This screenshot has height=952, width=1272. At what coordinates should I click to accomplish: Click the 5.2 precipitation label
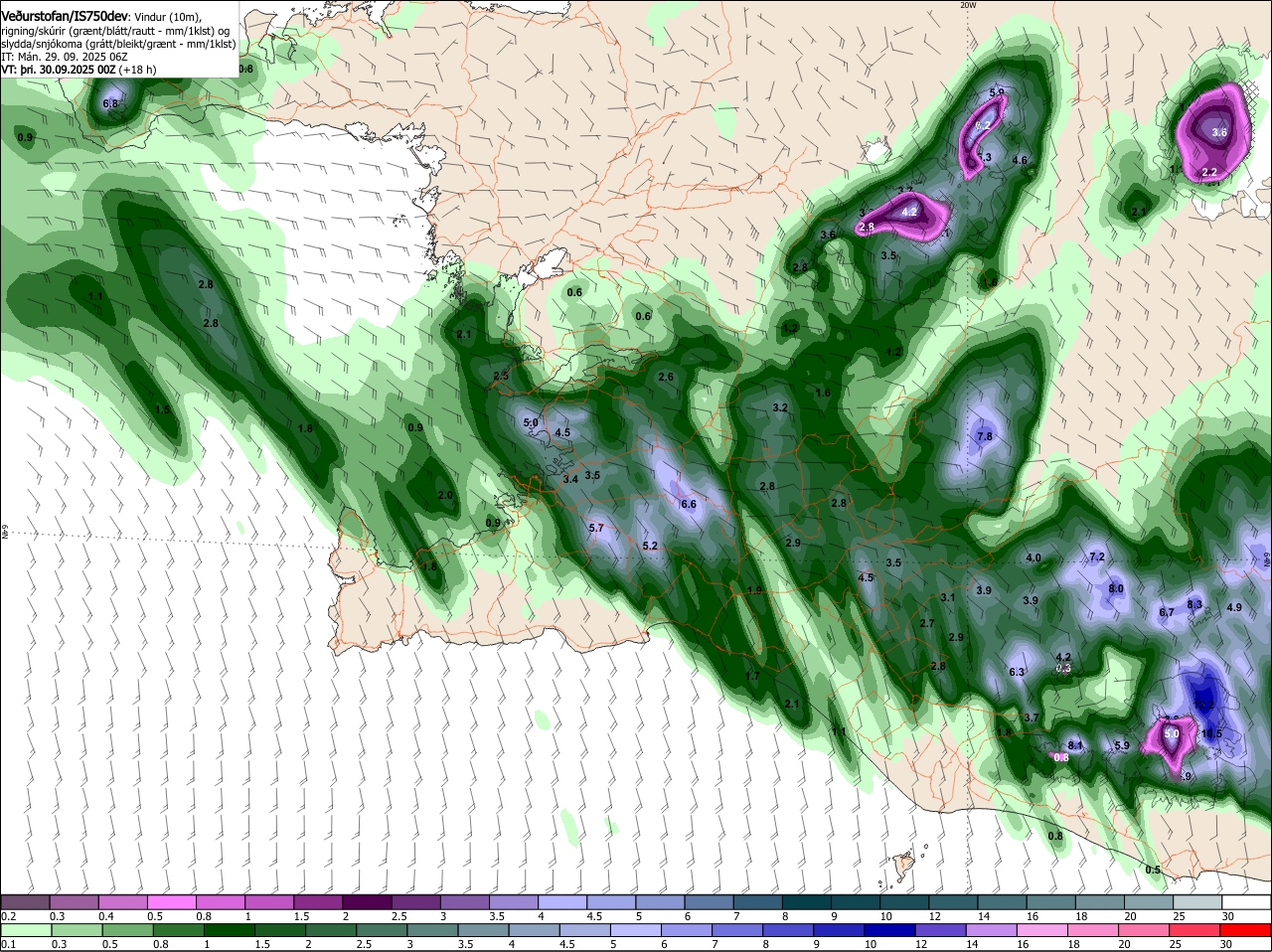[650, 546]
